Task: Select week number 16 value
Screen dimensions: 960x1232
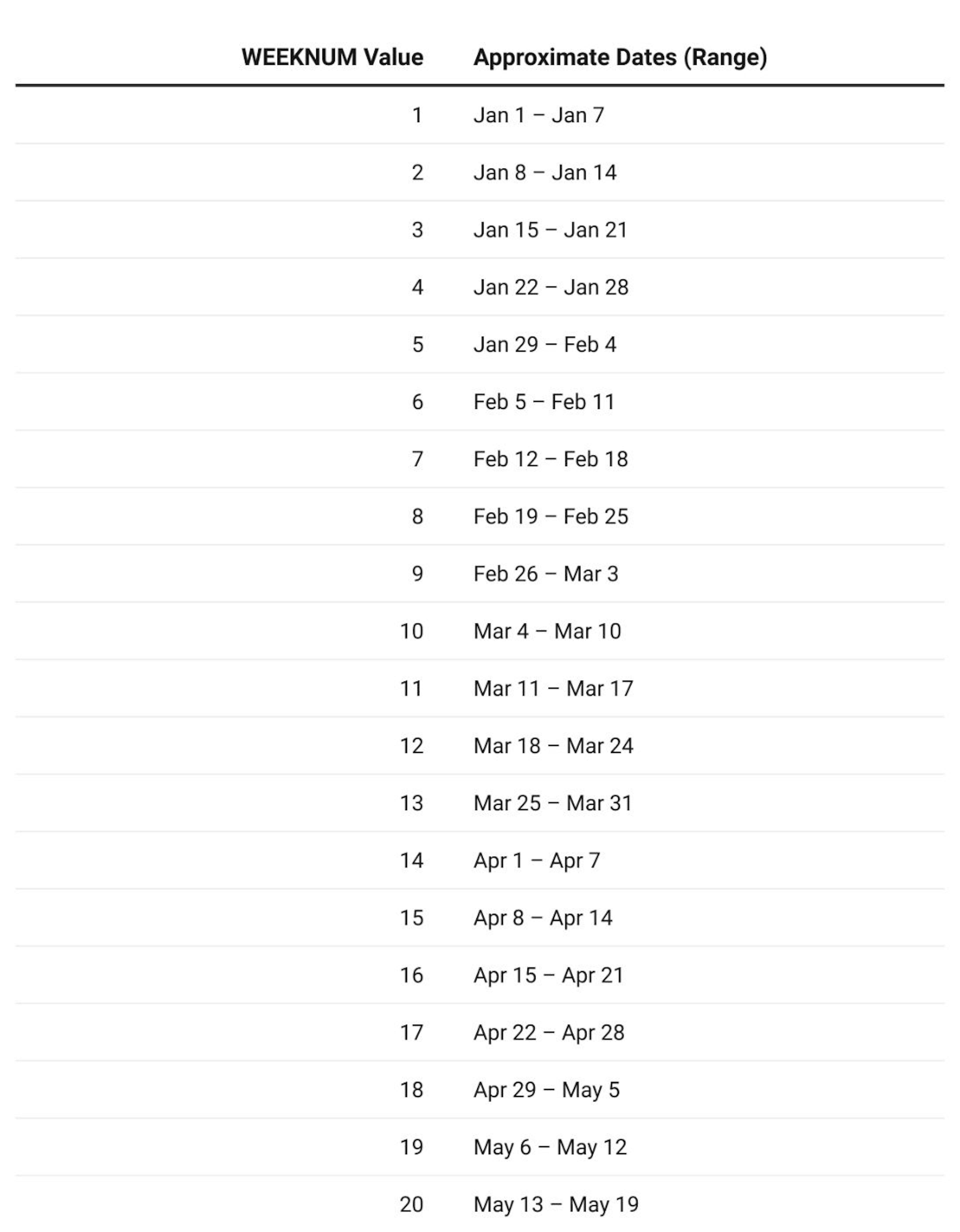Action: [x=411, y=975]
